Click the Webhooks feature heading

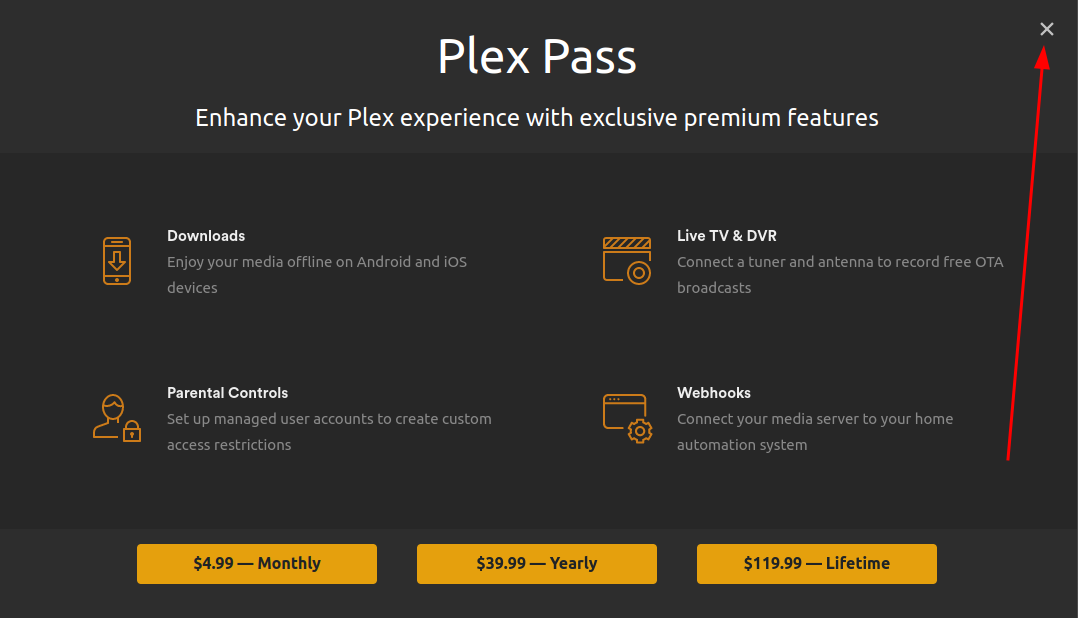[x=714, y=392]
